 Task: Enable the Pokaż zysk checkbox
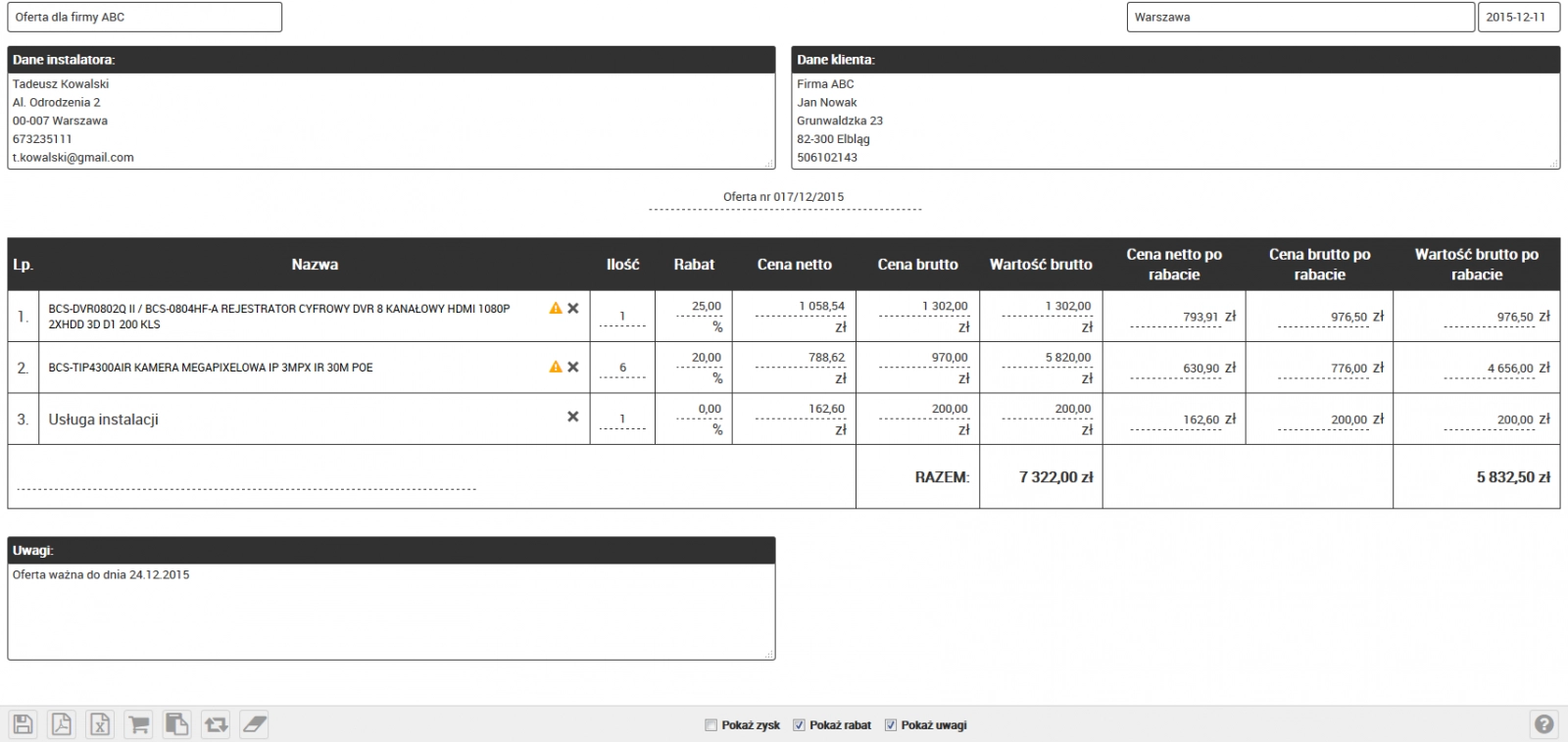(x=711, y=725)
